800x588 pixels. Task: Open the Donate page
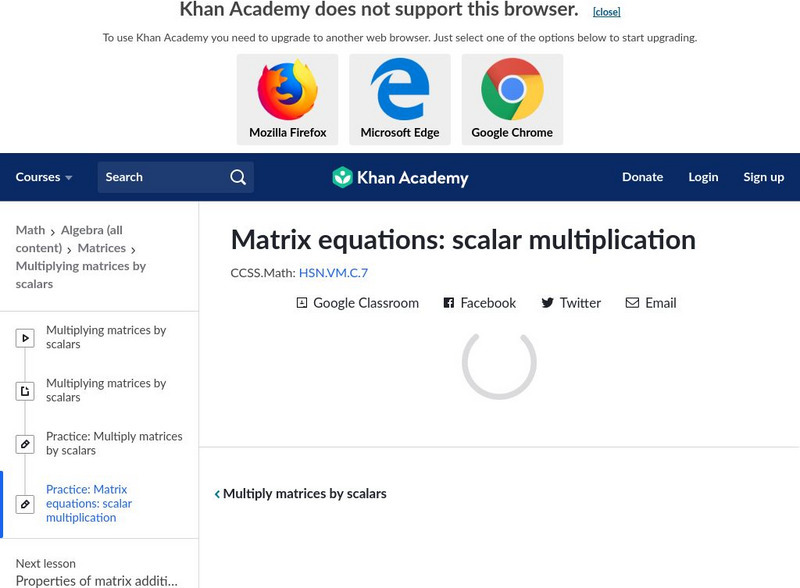tap(642, 177)
